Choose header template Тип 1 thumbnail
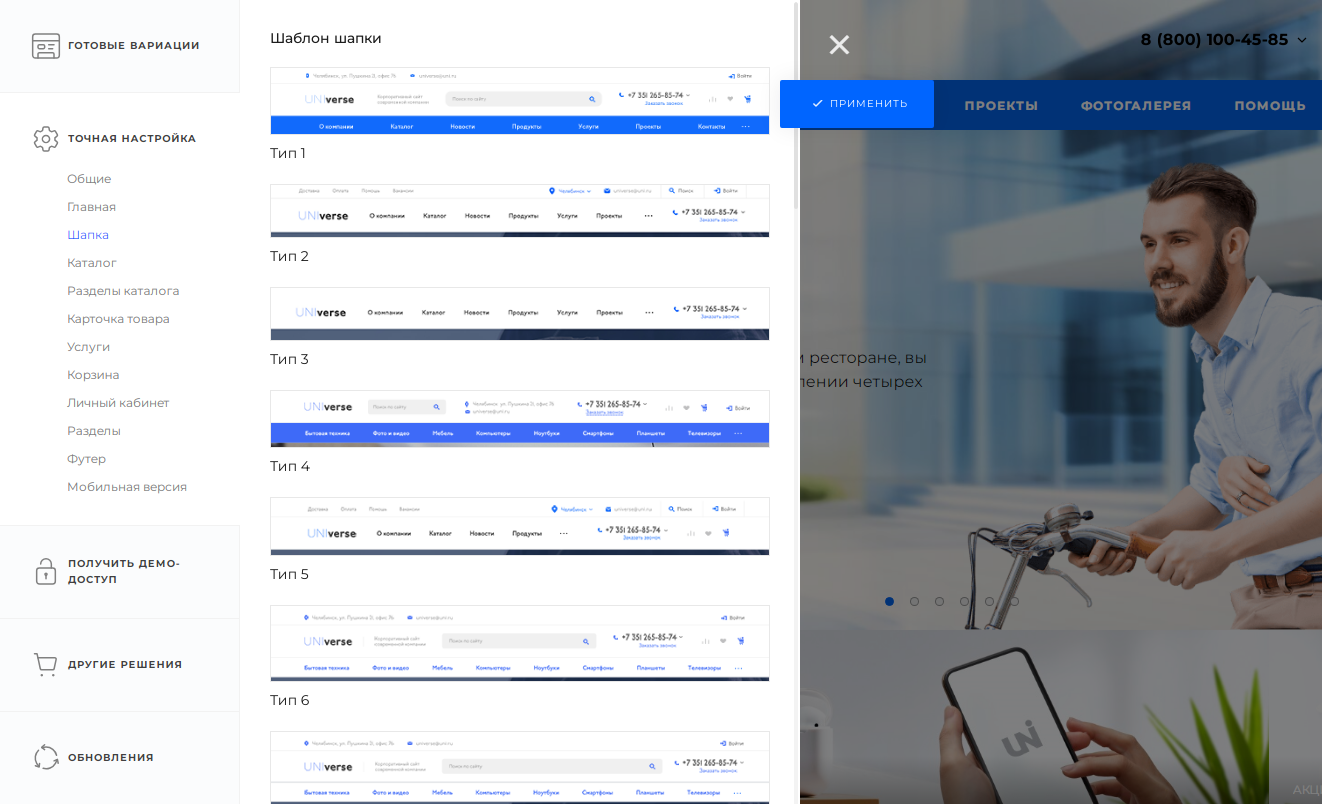Viewport: 1322px width, 804px height. click(x=520, y=101)
